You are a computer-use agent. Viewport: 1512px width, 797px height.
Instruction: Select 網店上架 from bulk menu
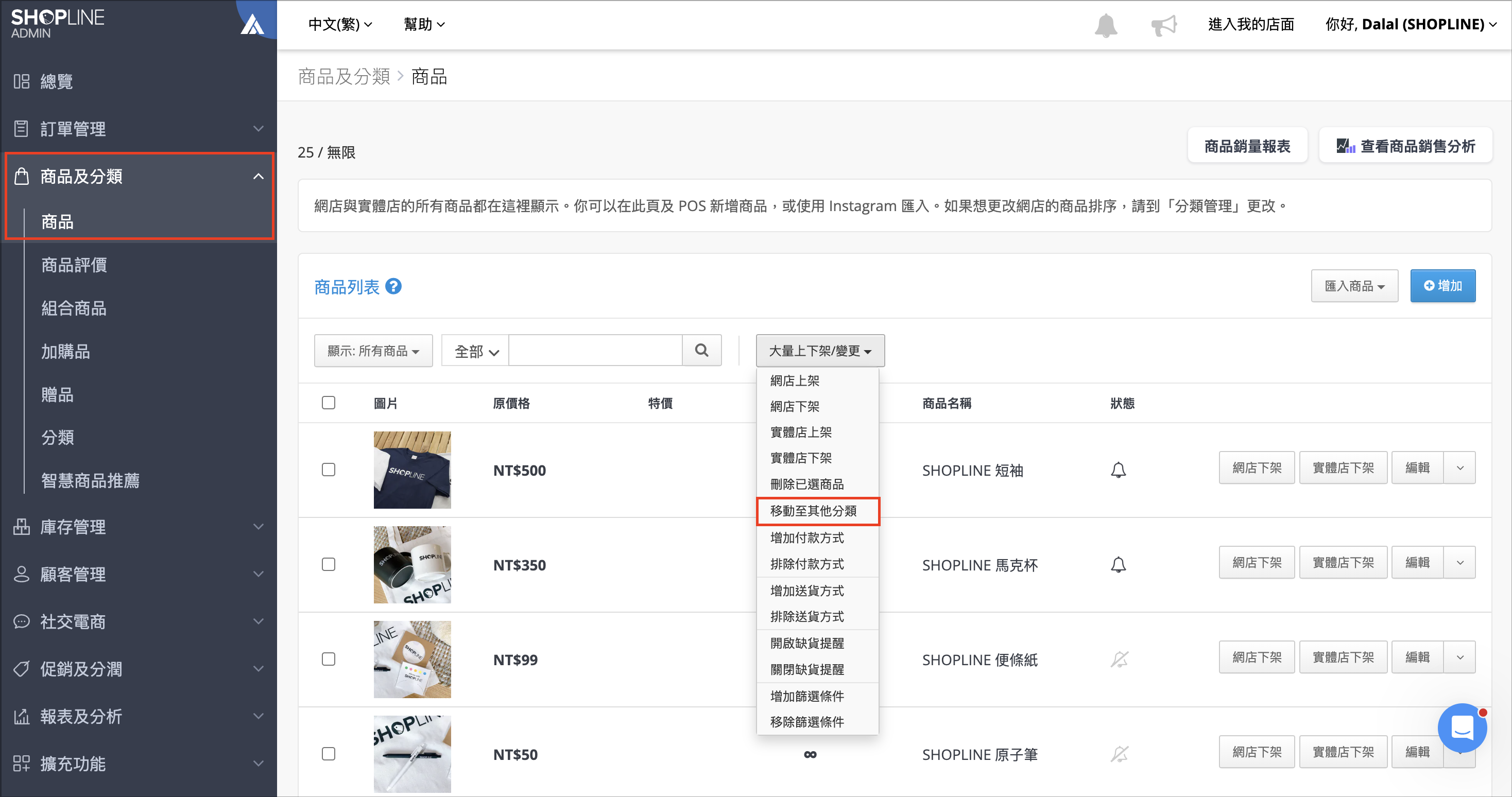(x=794, y=381)
